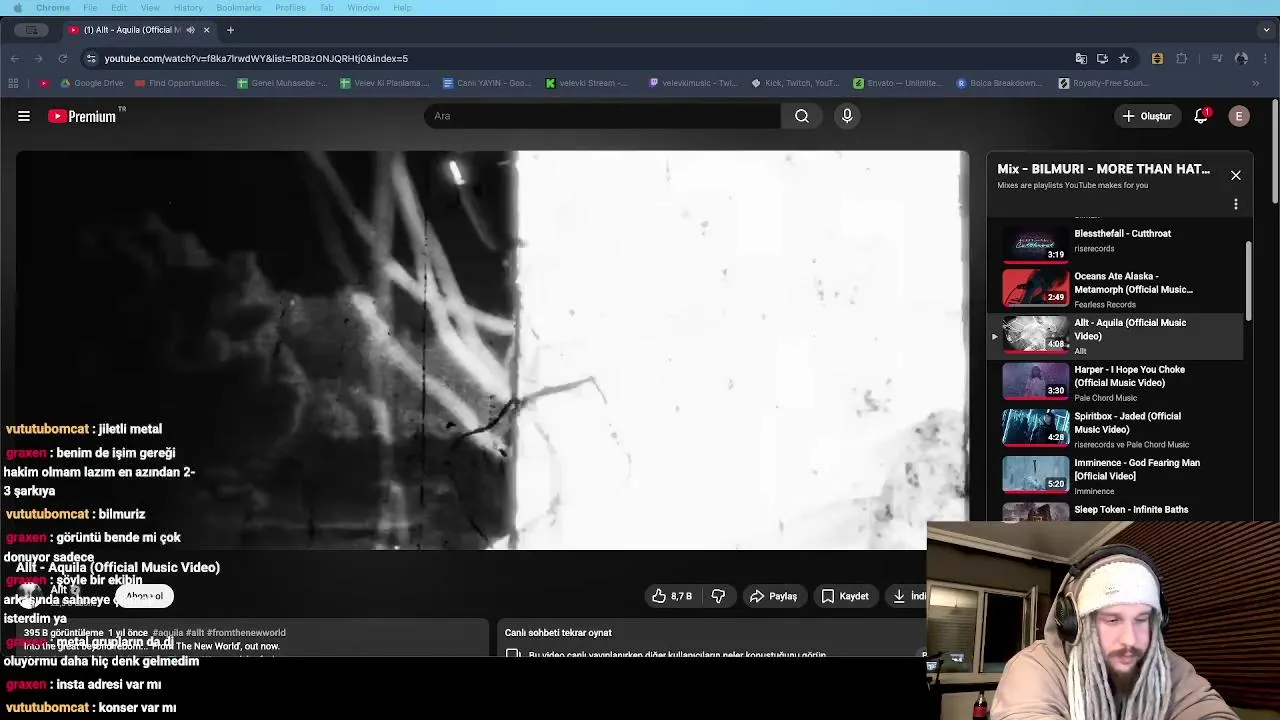Open Chrome extensions puzzle icon
This screenshot has height=720, width=1280.
1182,58
